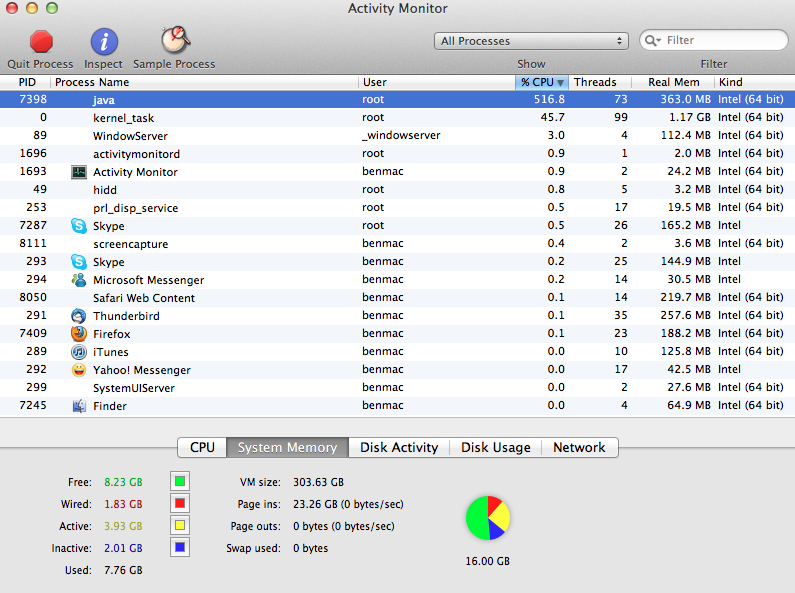Sort by PID column header

pos(25,82)
